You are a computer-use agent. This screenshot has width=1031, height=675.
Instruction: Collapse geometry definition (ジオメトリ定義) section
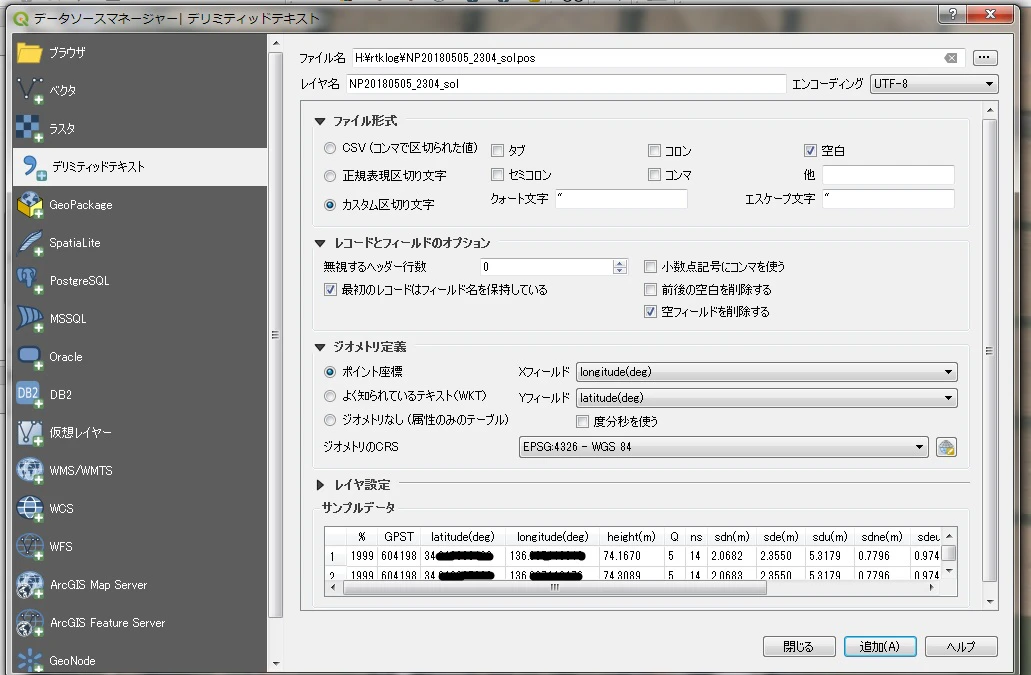coord(320,347)
